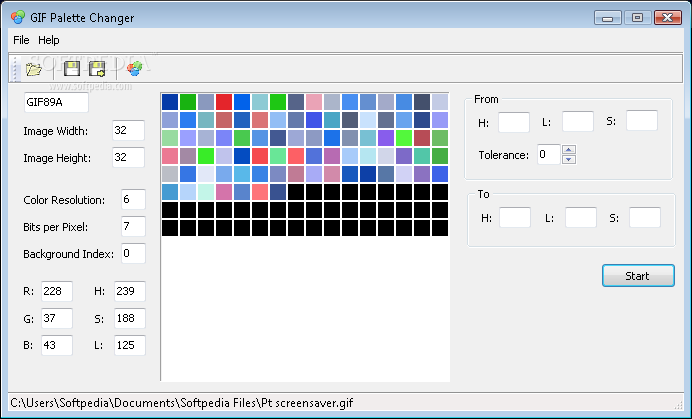Screen dimensions: 692x419
Task: Select the violet purple swatch in third row
Action: (x=386, y=138)
